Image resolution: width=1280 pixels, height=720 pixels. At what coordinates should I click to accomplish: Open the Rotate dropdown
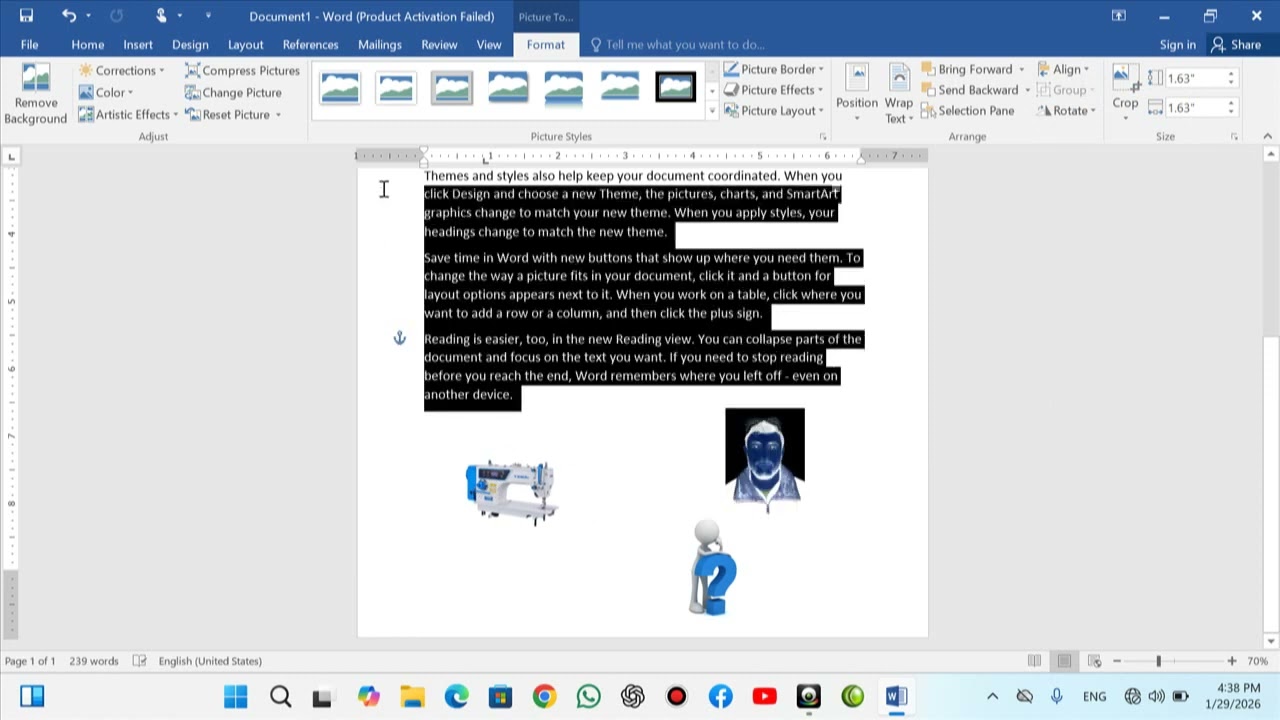1067,111
